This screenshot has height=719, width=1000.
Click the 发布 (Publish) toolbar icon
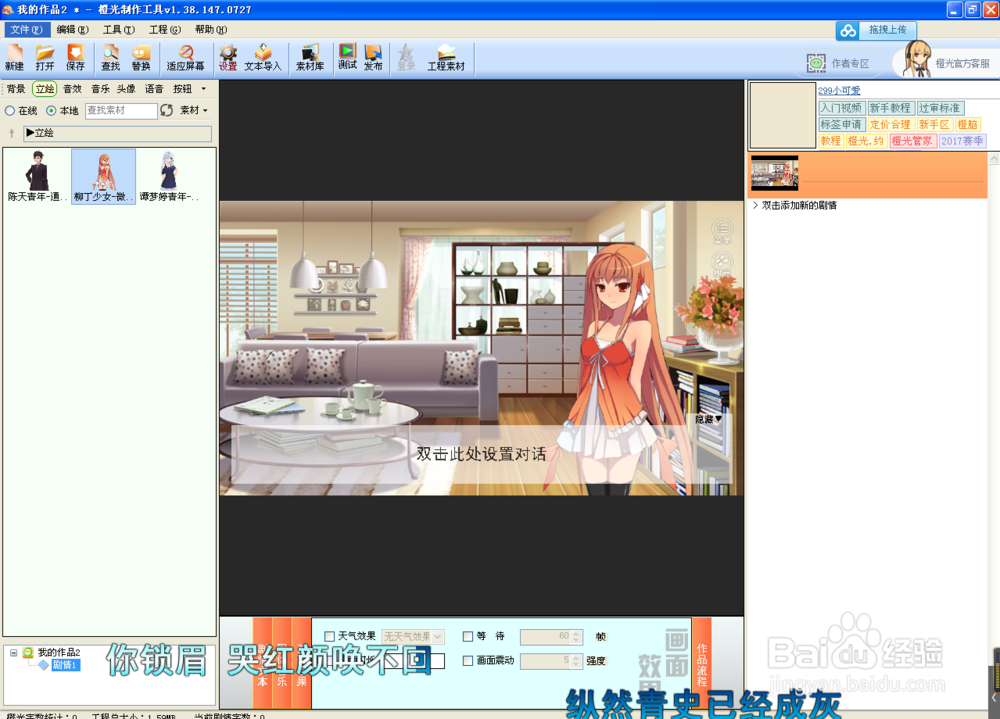[373, 57]
